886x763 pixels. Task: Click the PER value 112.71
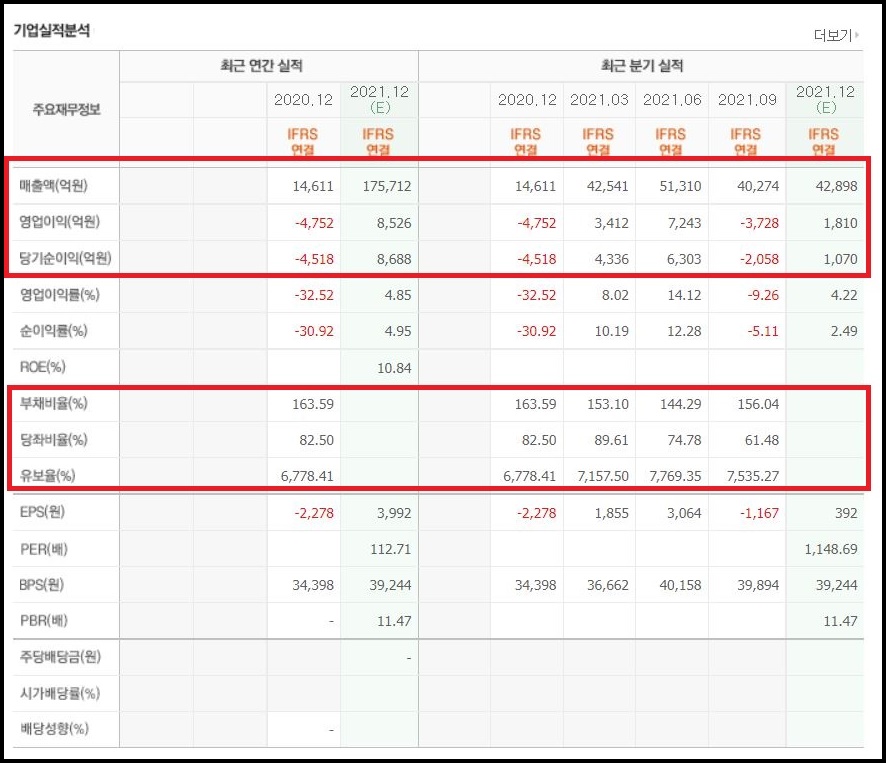click(x=390, y=549)
